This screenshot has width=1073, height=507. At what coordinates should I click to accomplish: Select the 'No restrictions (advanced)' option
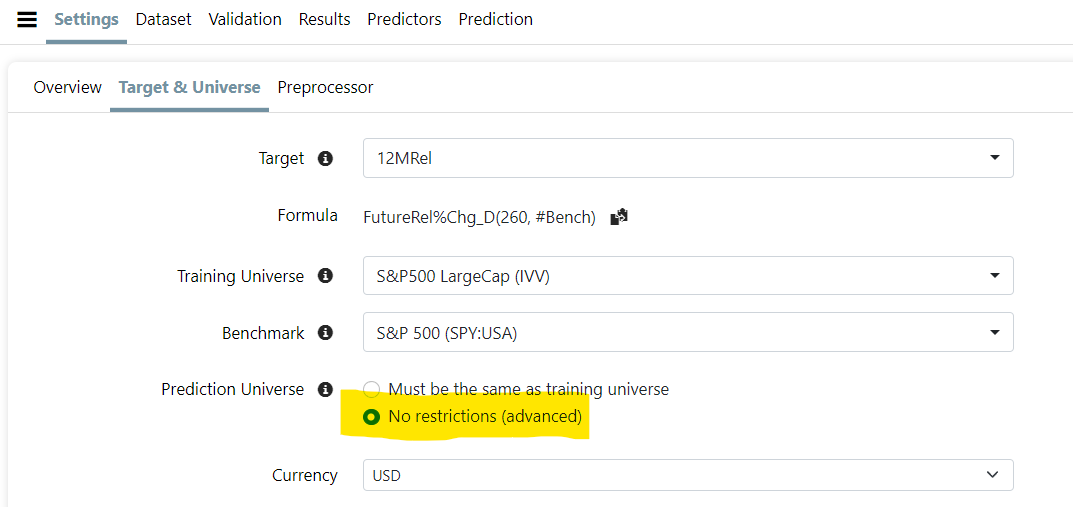pos(372,416)
